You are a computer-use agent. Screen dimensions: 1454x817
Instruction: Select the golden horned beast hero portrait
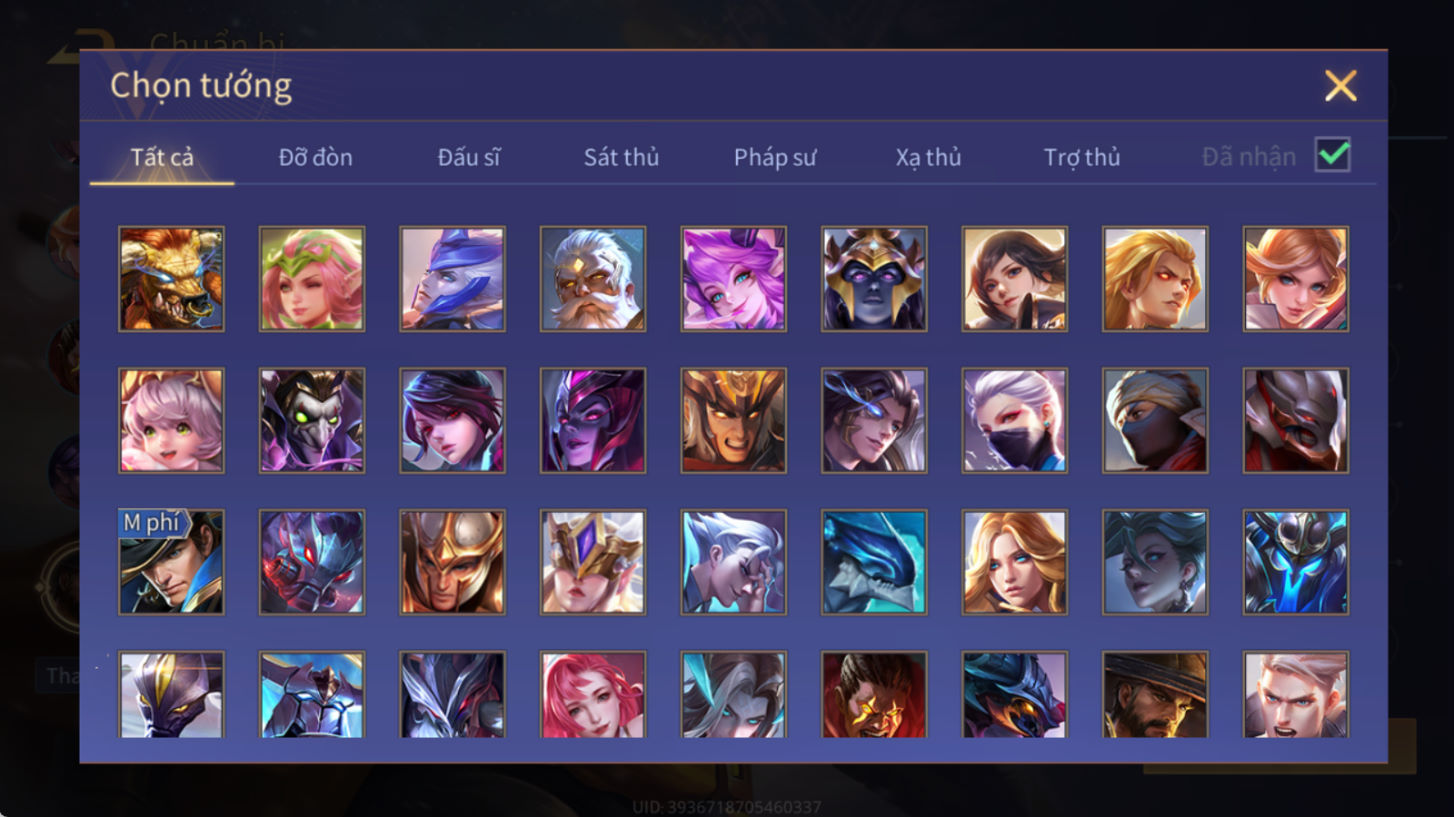click(171, 279)
